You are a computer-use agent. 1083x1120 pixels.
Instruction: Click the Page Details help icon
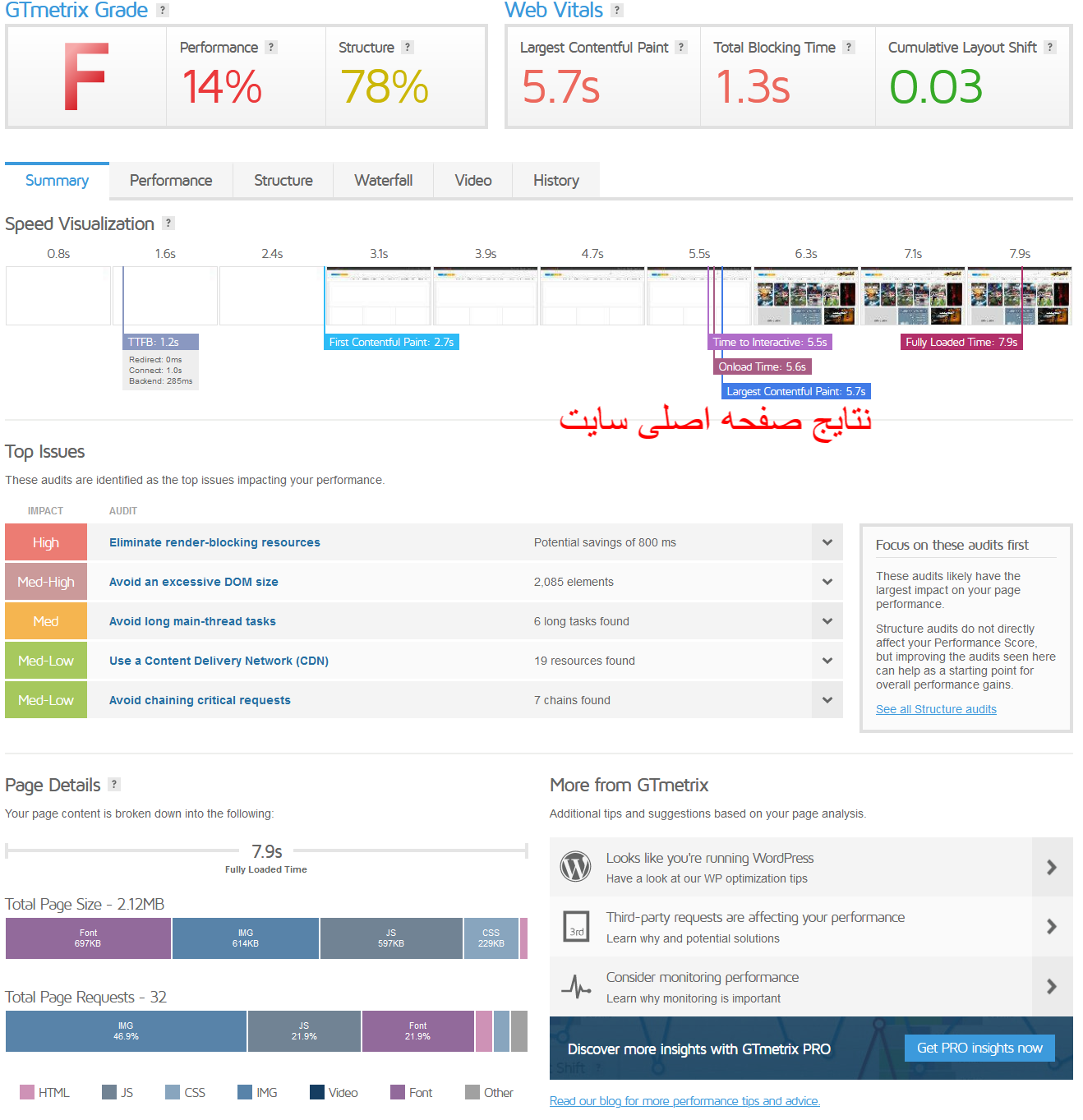coord(114,785)
